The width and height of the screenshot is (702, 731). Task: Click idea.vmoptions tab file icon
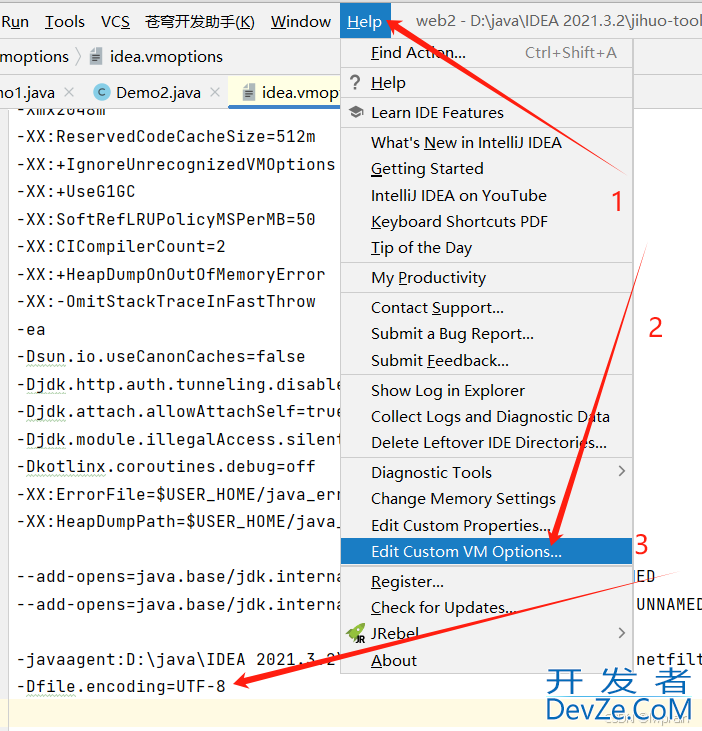(x=249, y=92)
